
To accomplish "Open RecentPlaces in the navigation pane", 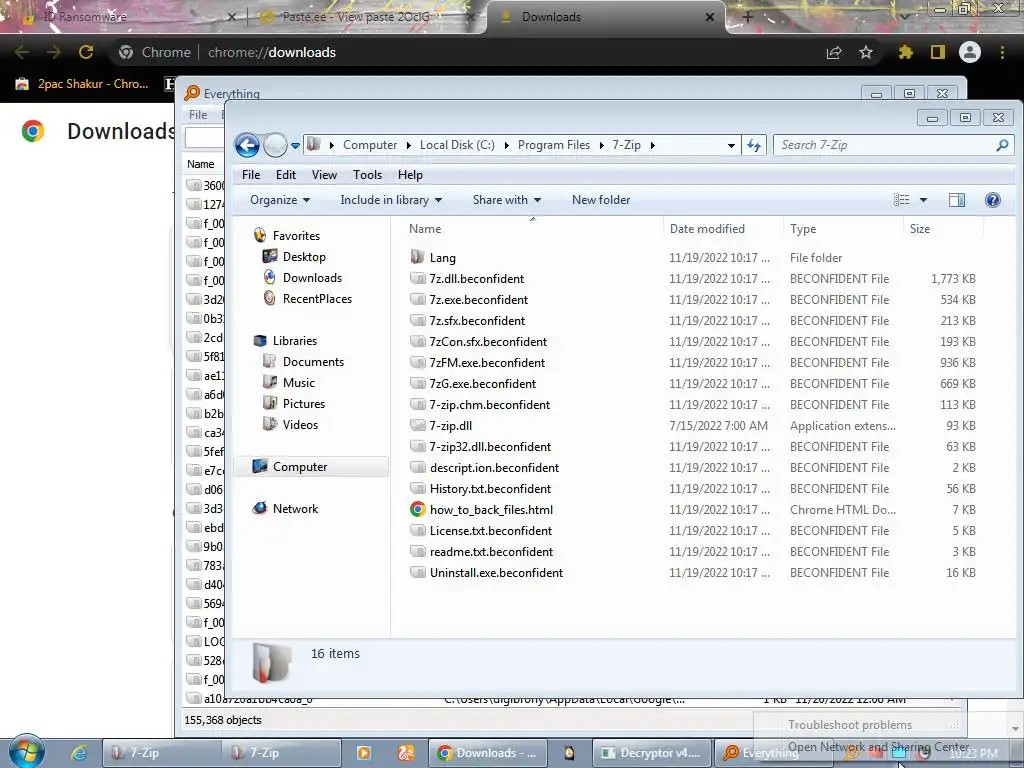I will tap(317, 298).
